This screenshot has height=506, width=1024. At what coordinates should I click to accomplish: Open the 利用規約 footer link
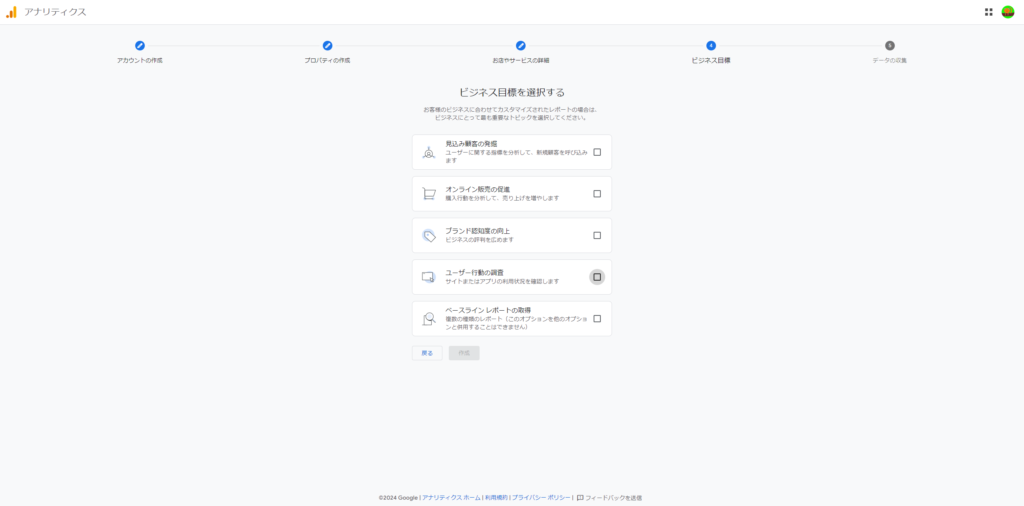coord(495,497)
